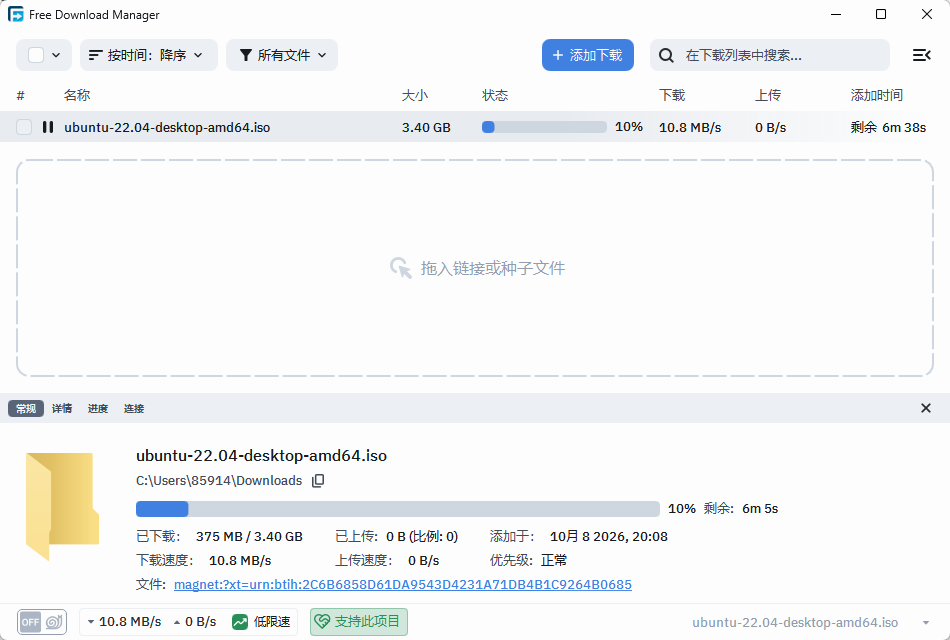
Task: Close the bottom details panel
Action: (925, 408)
